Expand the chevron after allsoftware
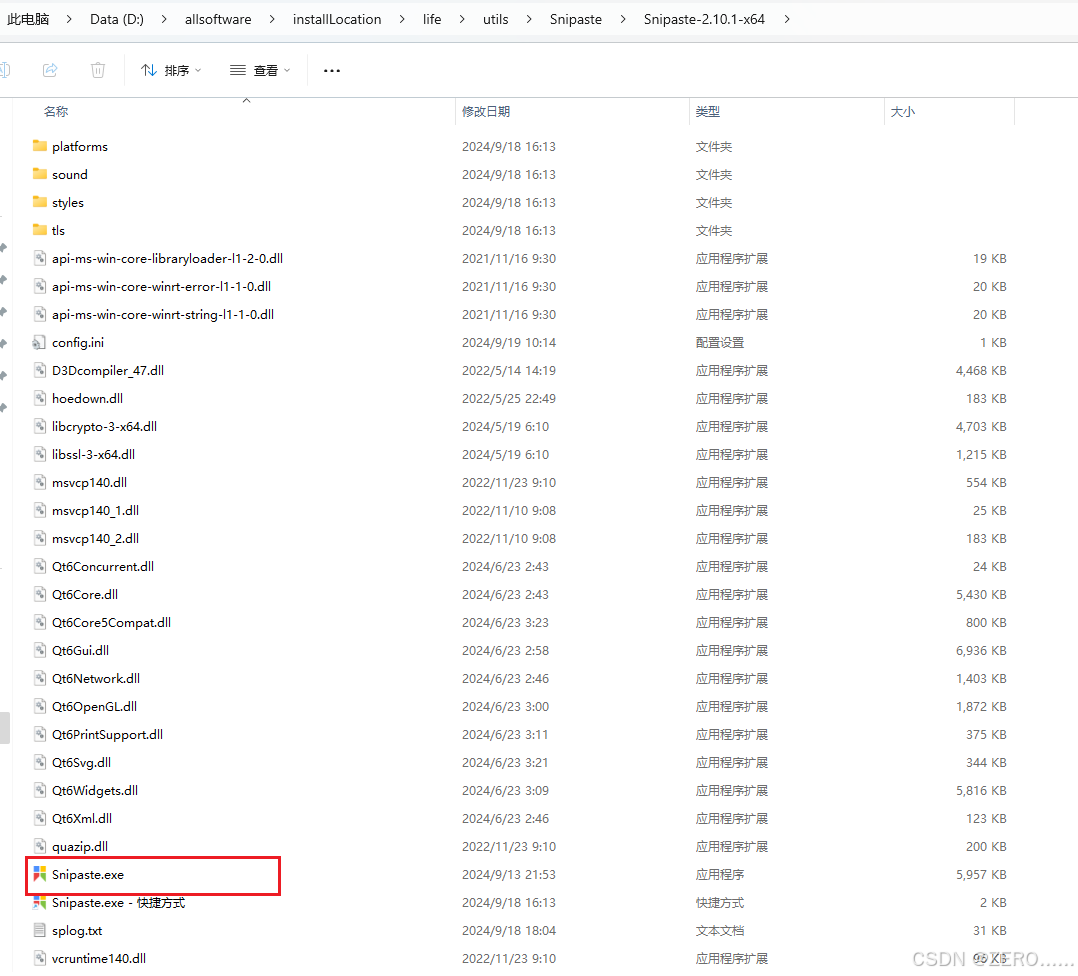The height and width of the screenshot is (976, 1078). point(272,19)
